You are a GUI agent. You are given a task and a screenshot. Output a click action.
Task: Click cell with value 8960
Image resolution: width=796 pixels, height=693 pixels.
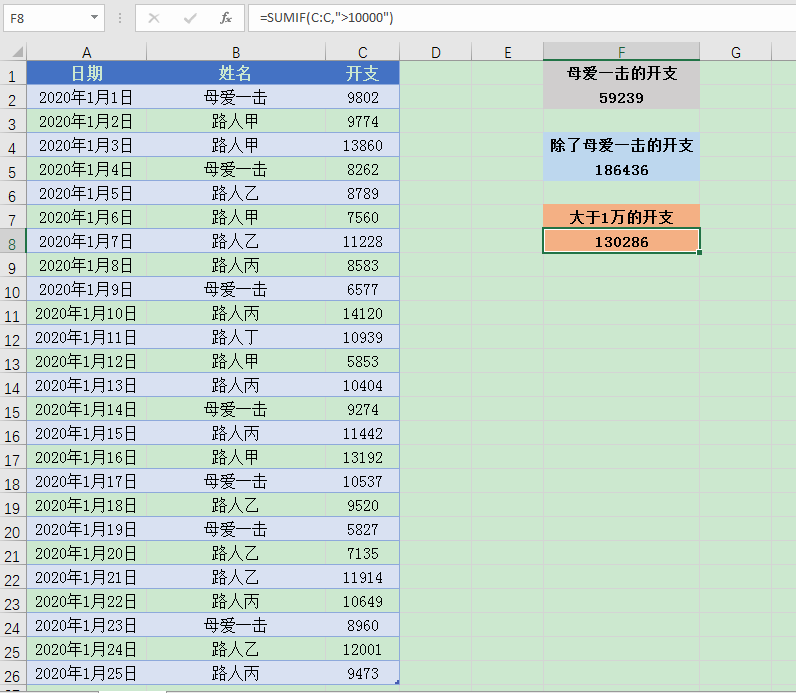(362, 625)
